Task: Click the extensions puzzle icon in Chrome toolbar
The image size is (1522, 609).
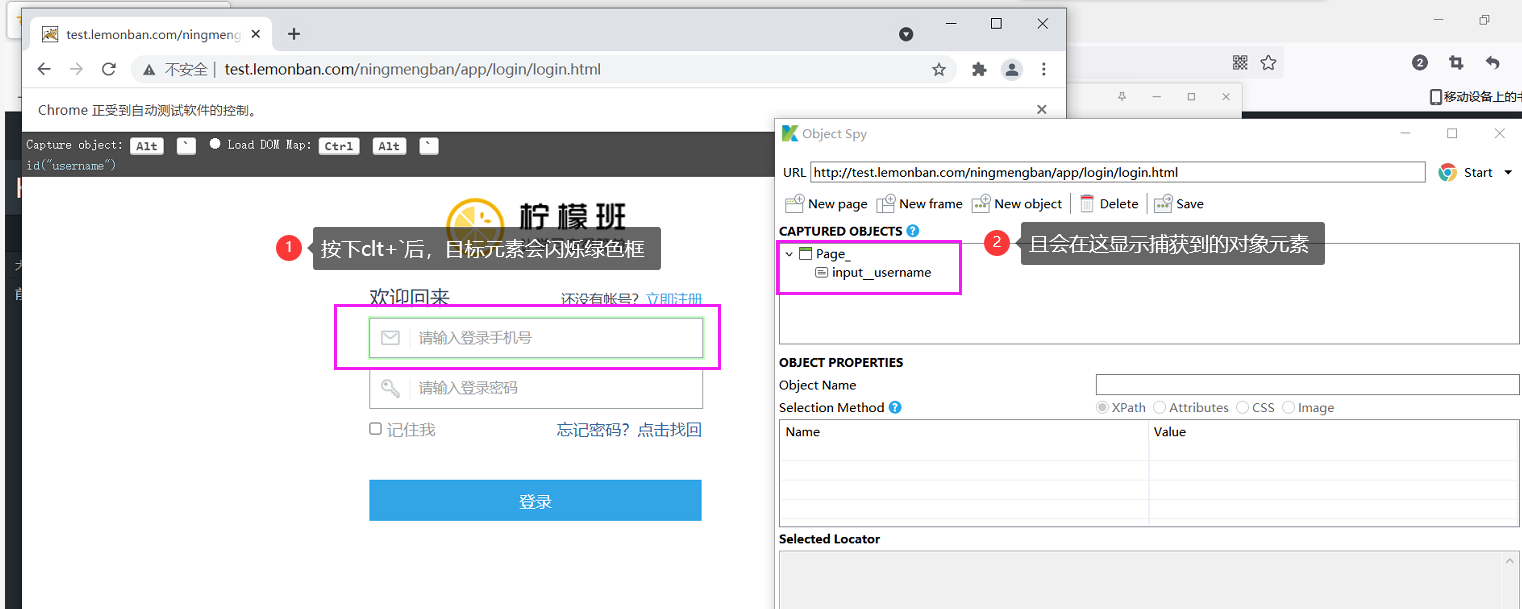Action: [x=978, y=69]
